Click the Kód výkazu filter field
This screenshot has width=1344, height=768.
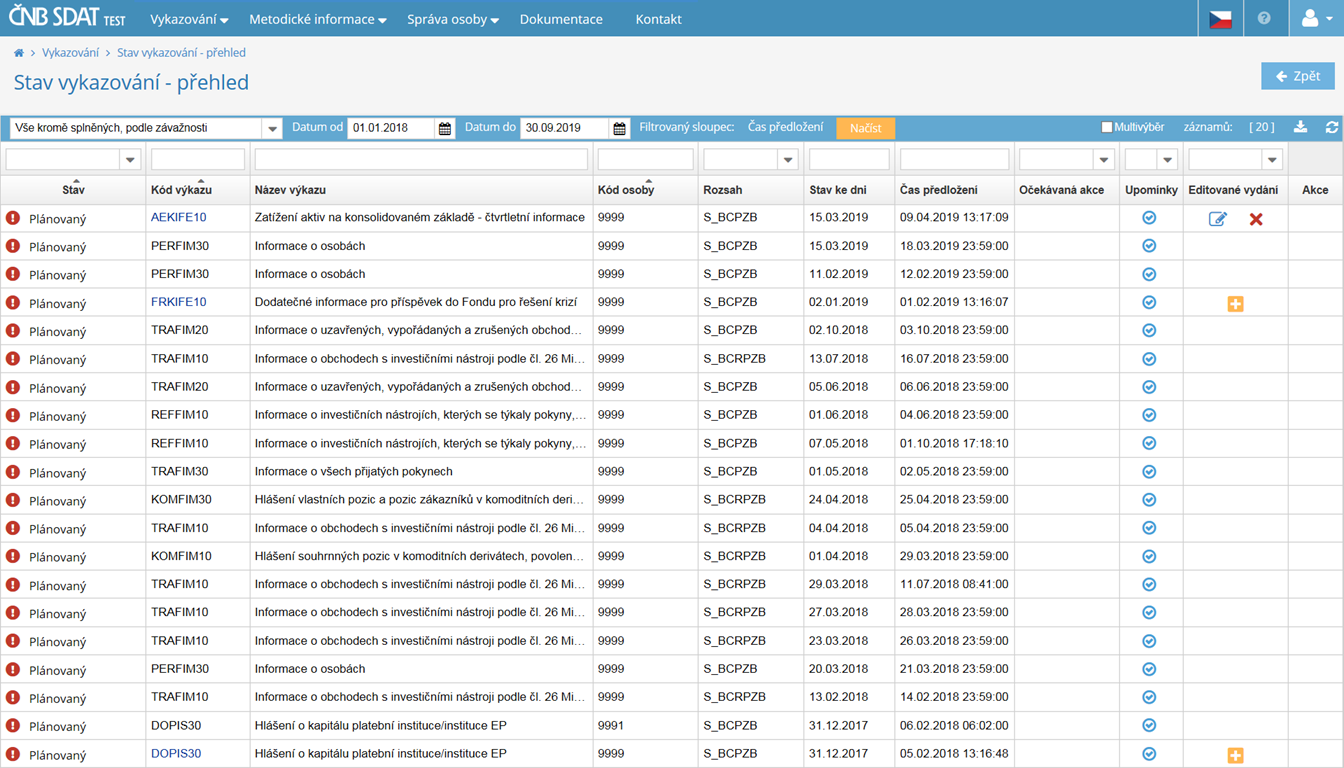coord(198,160)
